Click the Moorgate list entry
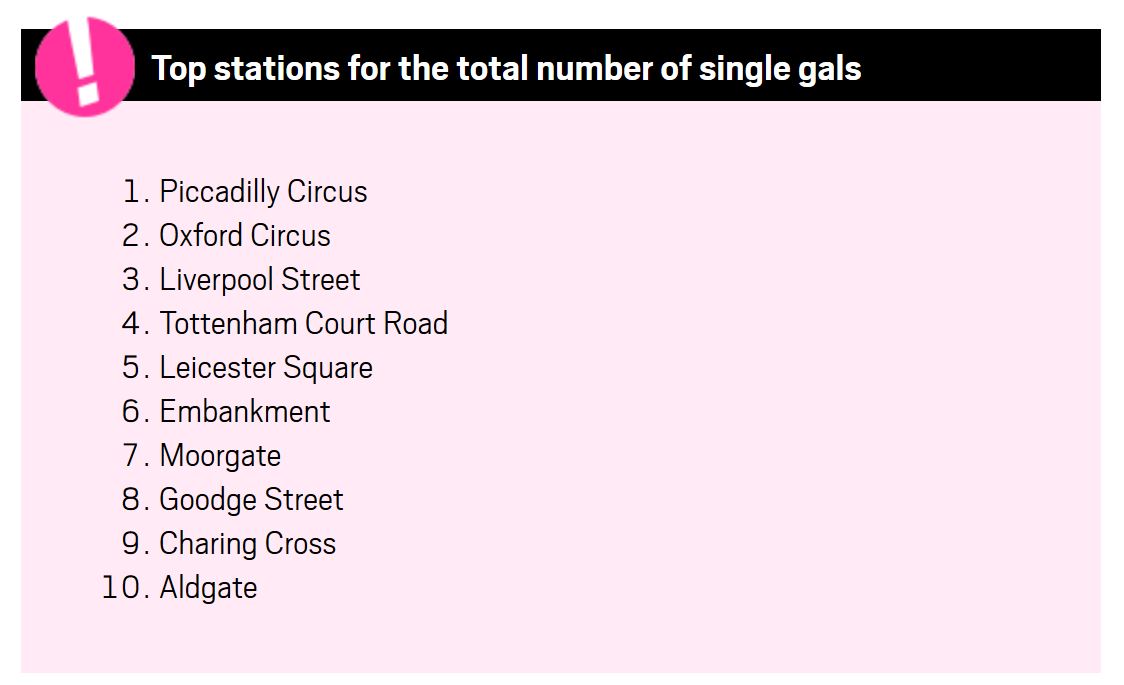Image resolution: width=1124 pixels, height=685 pixels. pyautogui.click(x=220, y=456)
